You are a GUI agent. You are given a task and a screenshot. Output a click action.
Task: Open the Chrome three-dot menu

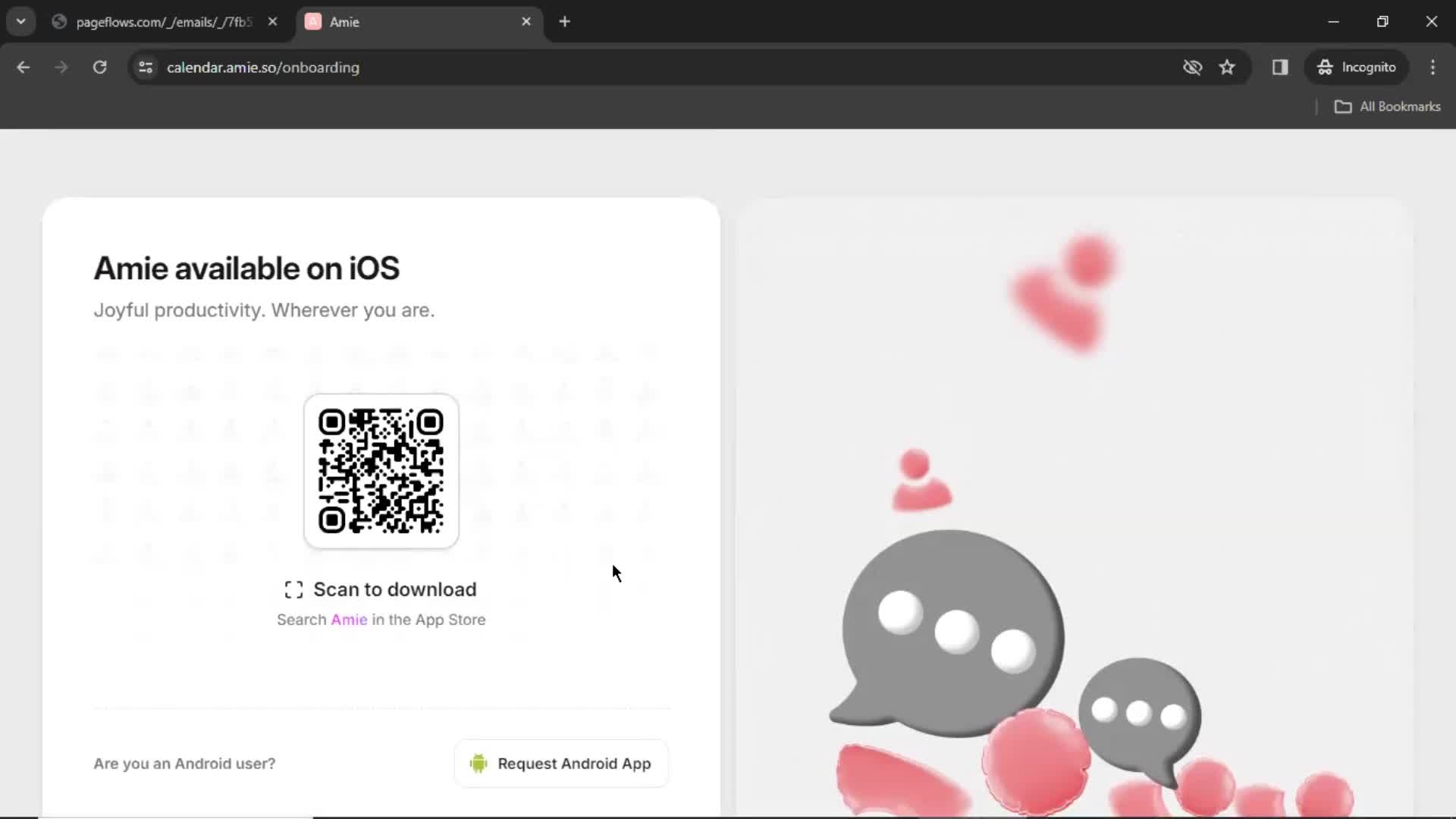pos(1432,67)
